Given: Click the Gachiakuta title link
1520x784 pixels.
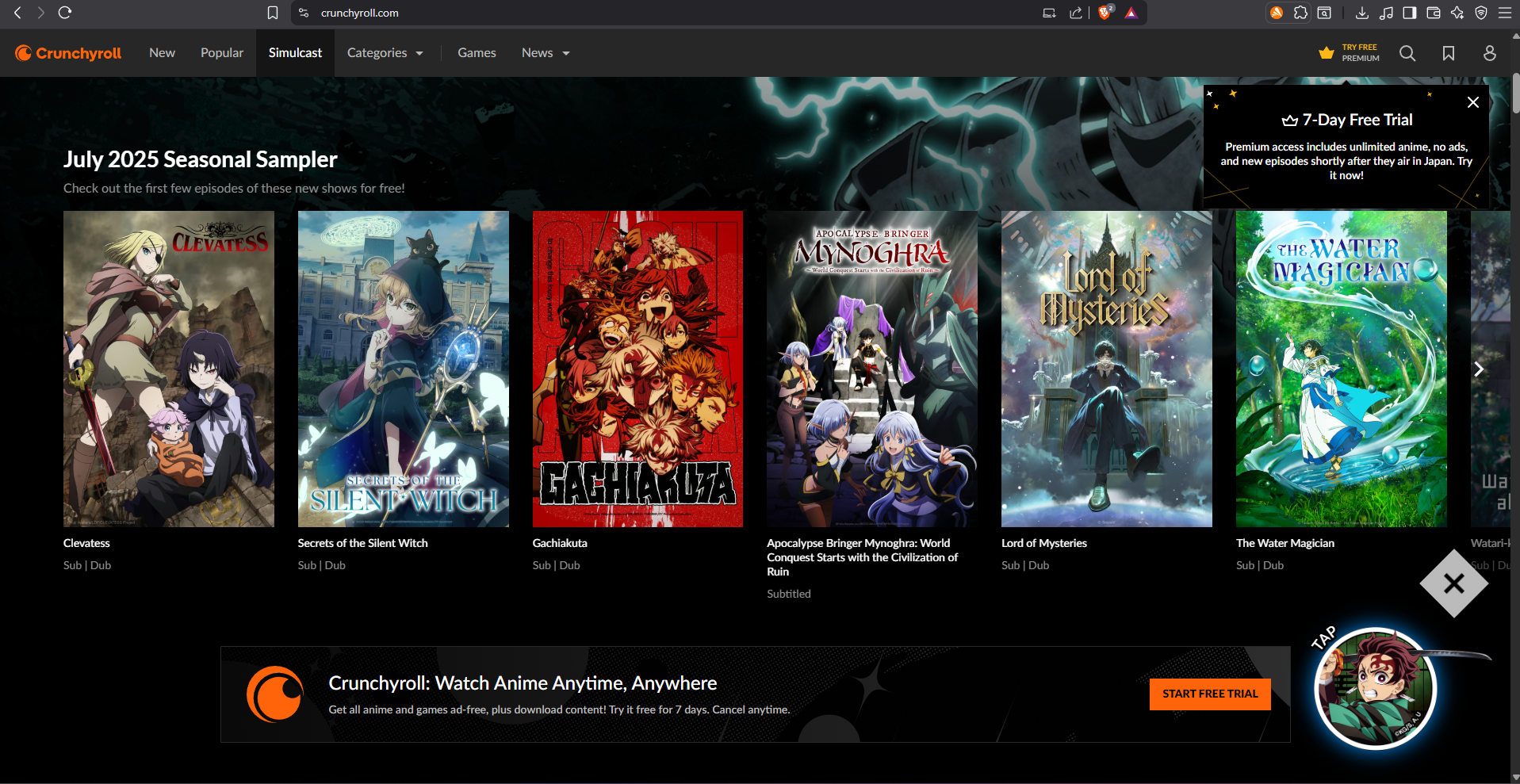Looking at the screenshot, I should click(560, 543).
